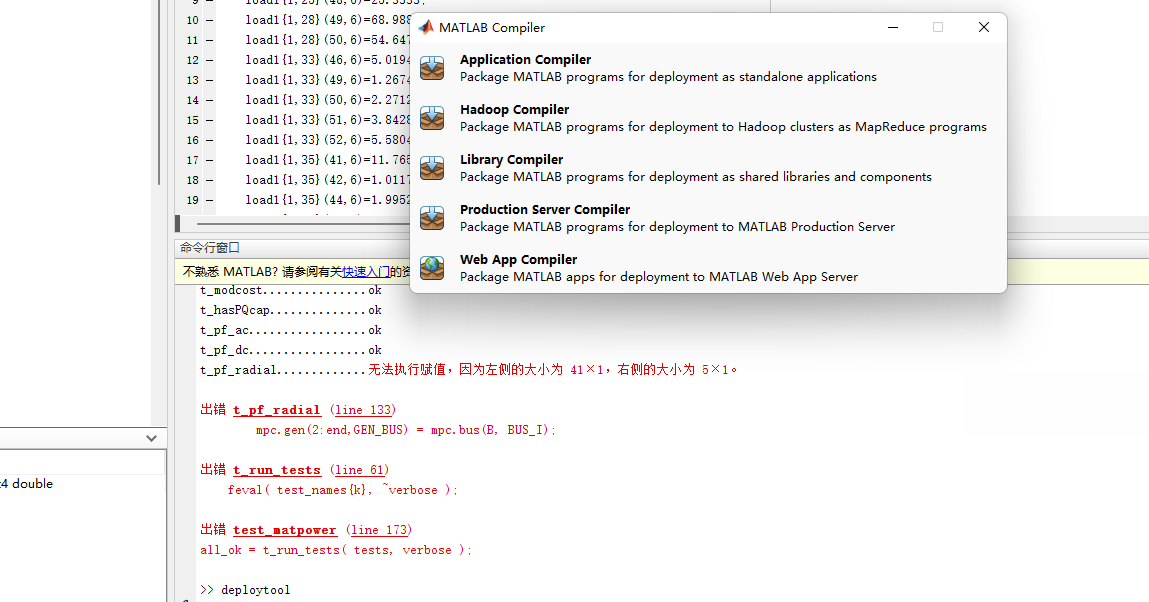Click the description about shared libraries and components

[x=696, y=176]
